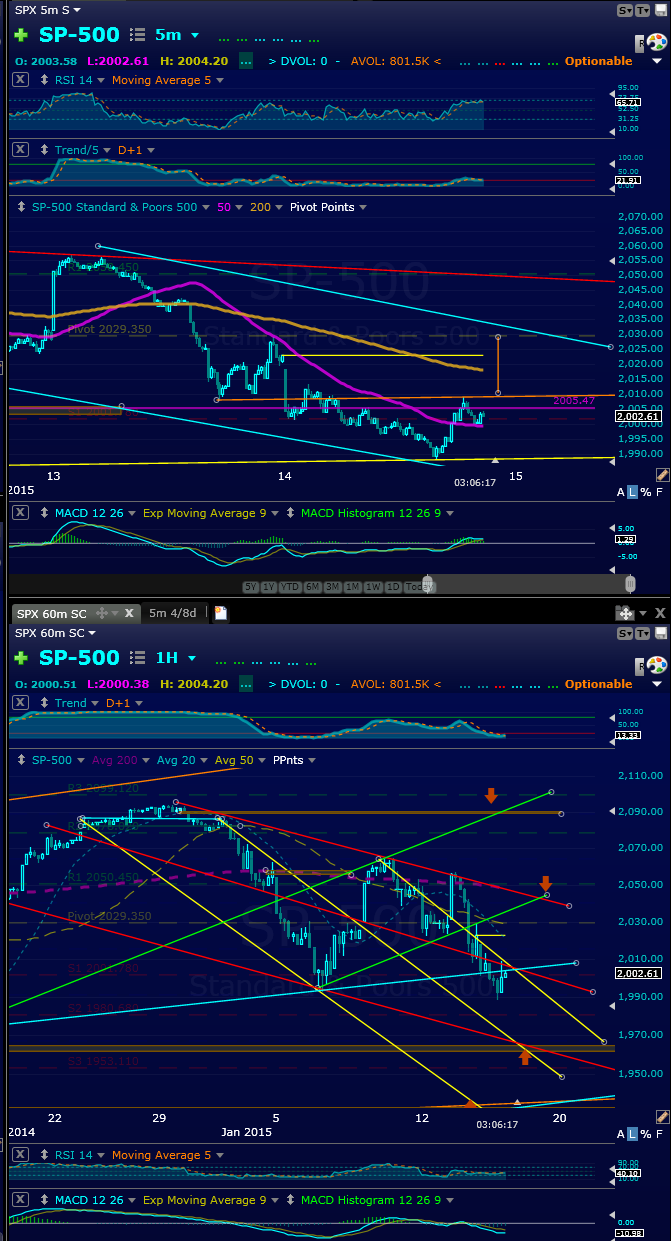Click the green ellipsis box after H: 2004.20 in bottom chart
Screen dimensions: 671x1241
(246, 684)
